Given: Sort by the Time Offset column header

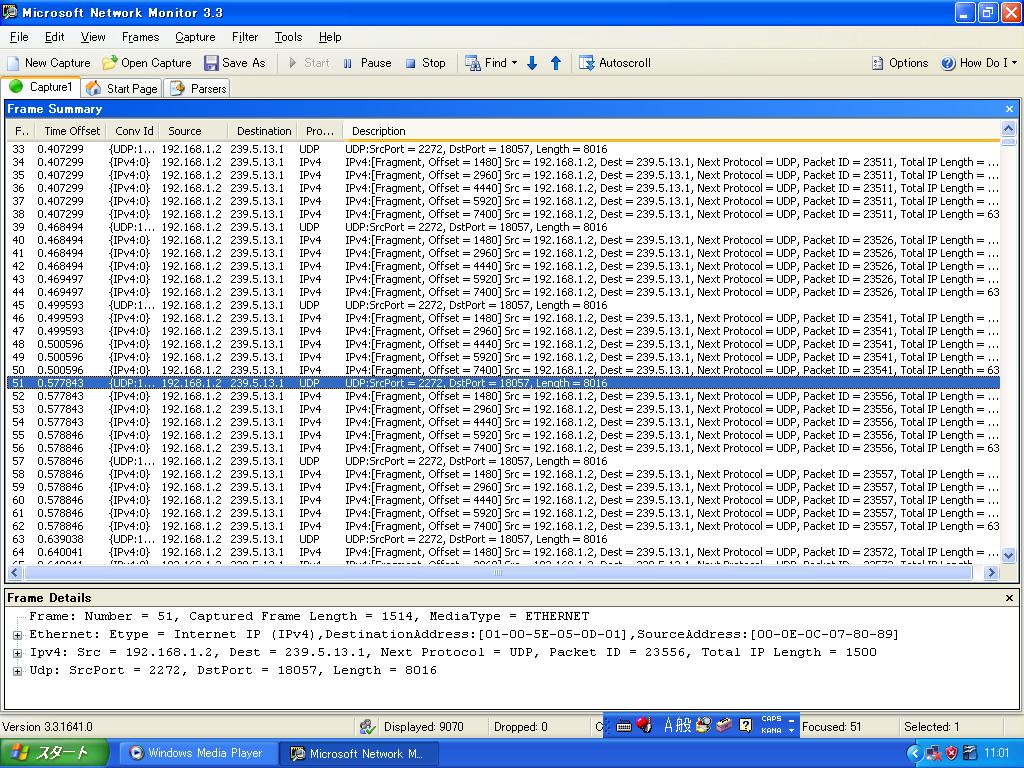Looking at the screenshot, I should [72, 131].
